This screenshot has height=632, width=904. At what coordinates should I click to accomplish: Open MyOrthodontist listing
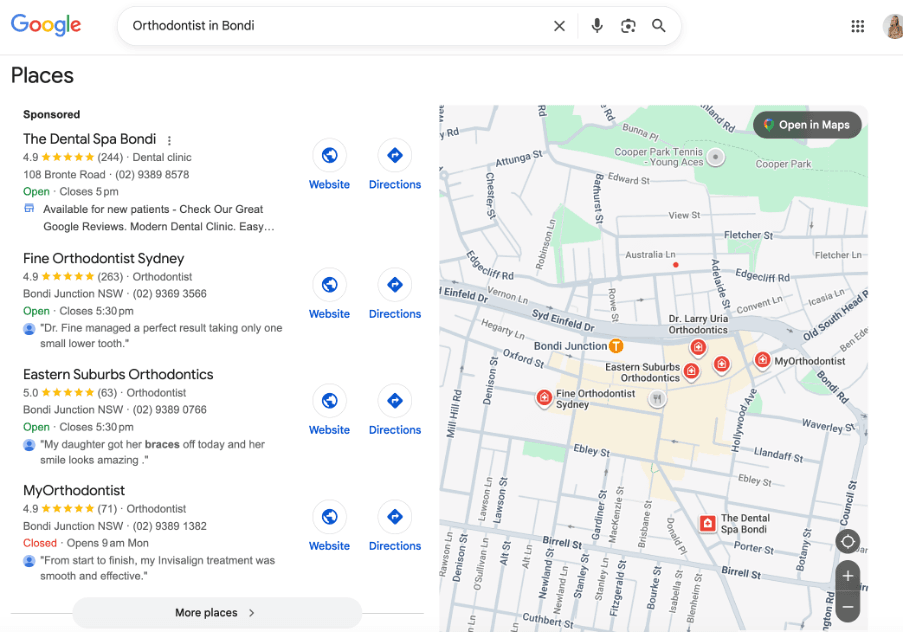(74, 490)
